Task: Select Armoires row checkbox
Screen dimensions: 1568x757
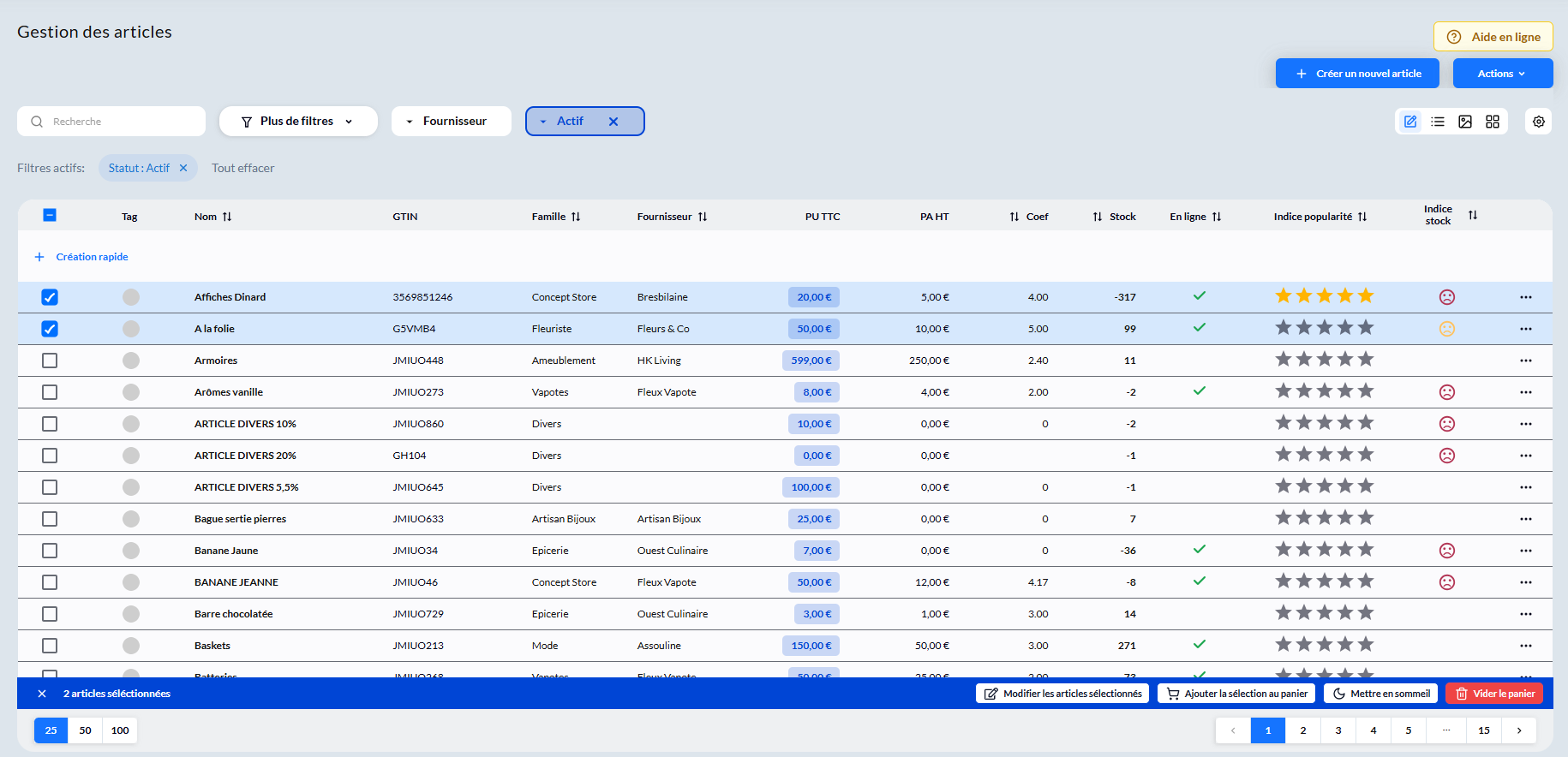Action: 50,361
